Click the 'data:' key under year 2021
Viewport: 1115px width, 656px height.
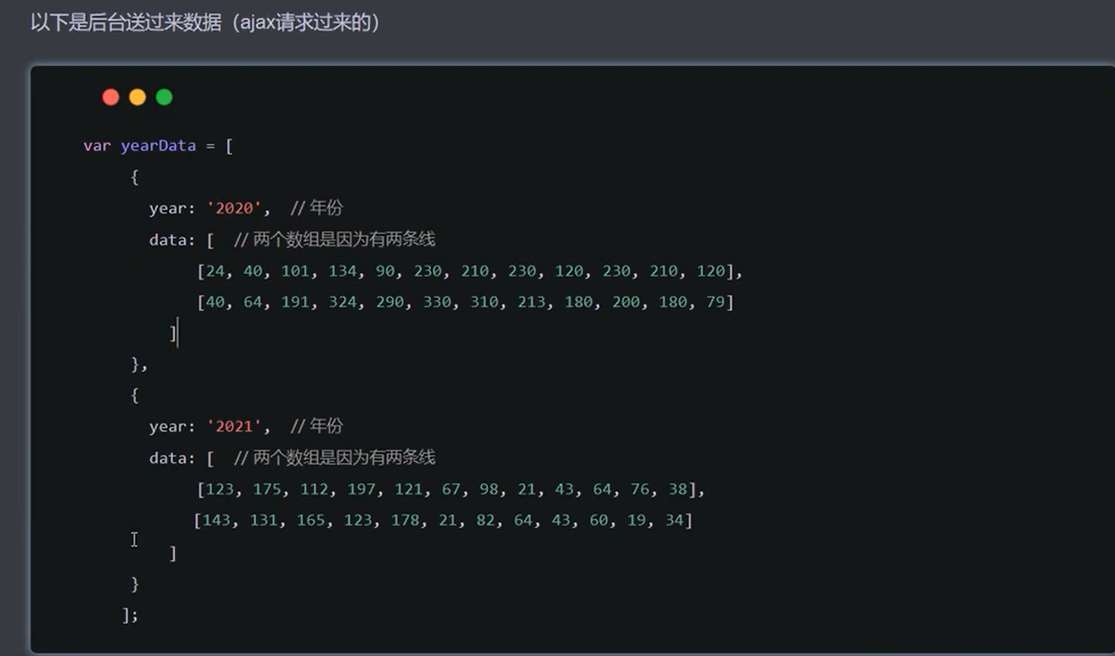point(171,458)
